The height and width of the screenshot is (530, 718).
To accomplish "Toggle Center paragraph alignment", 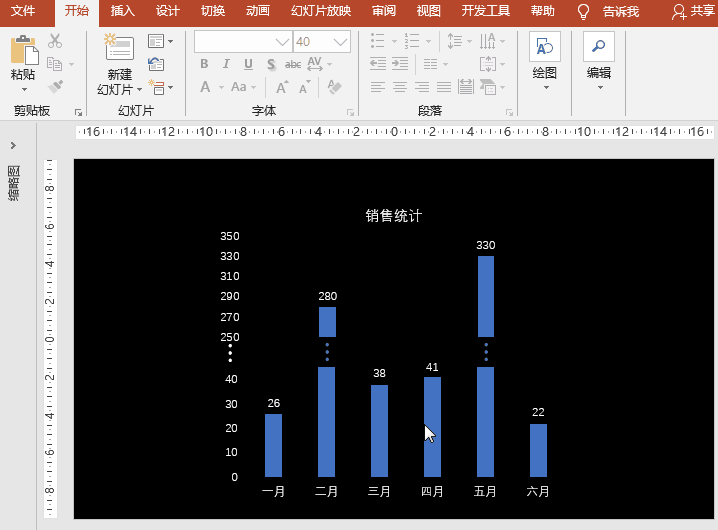I will coord(400,87).
